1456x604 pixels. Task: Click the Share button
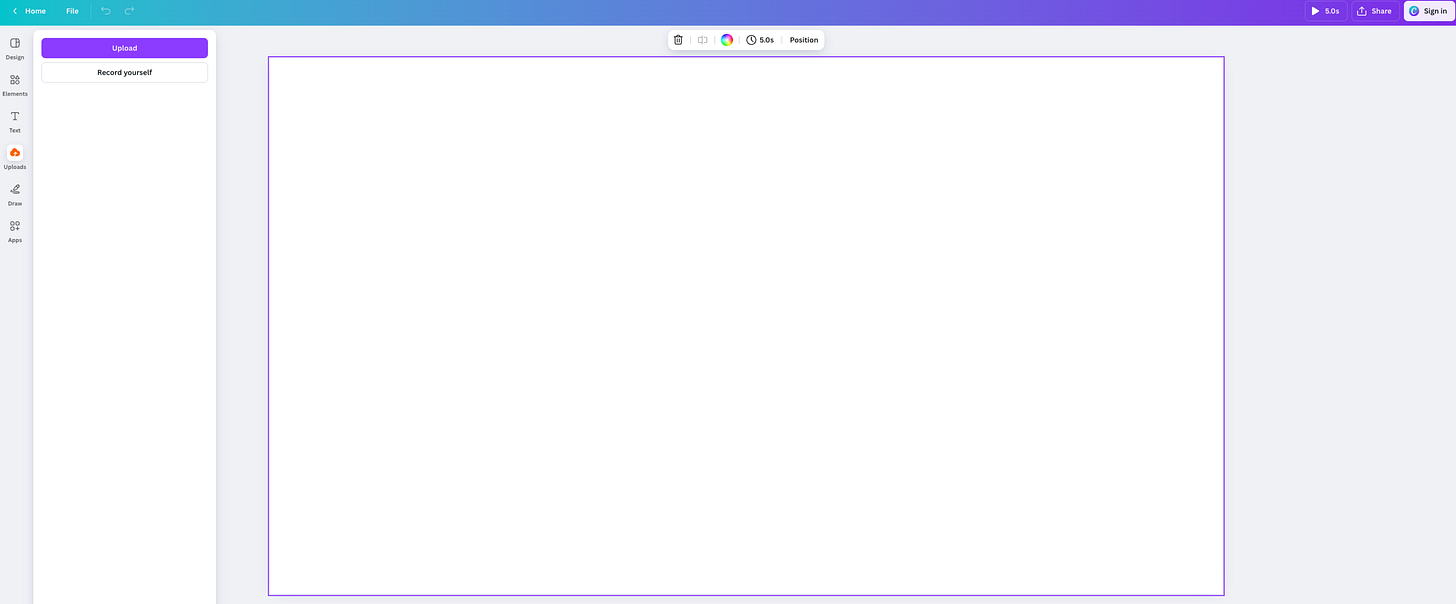pos(1375,11)
